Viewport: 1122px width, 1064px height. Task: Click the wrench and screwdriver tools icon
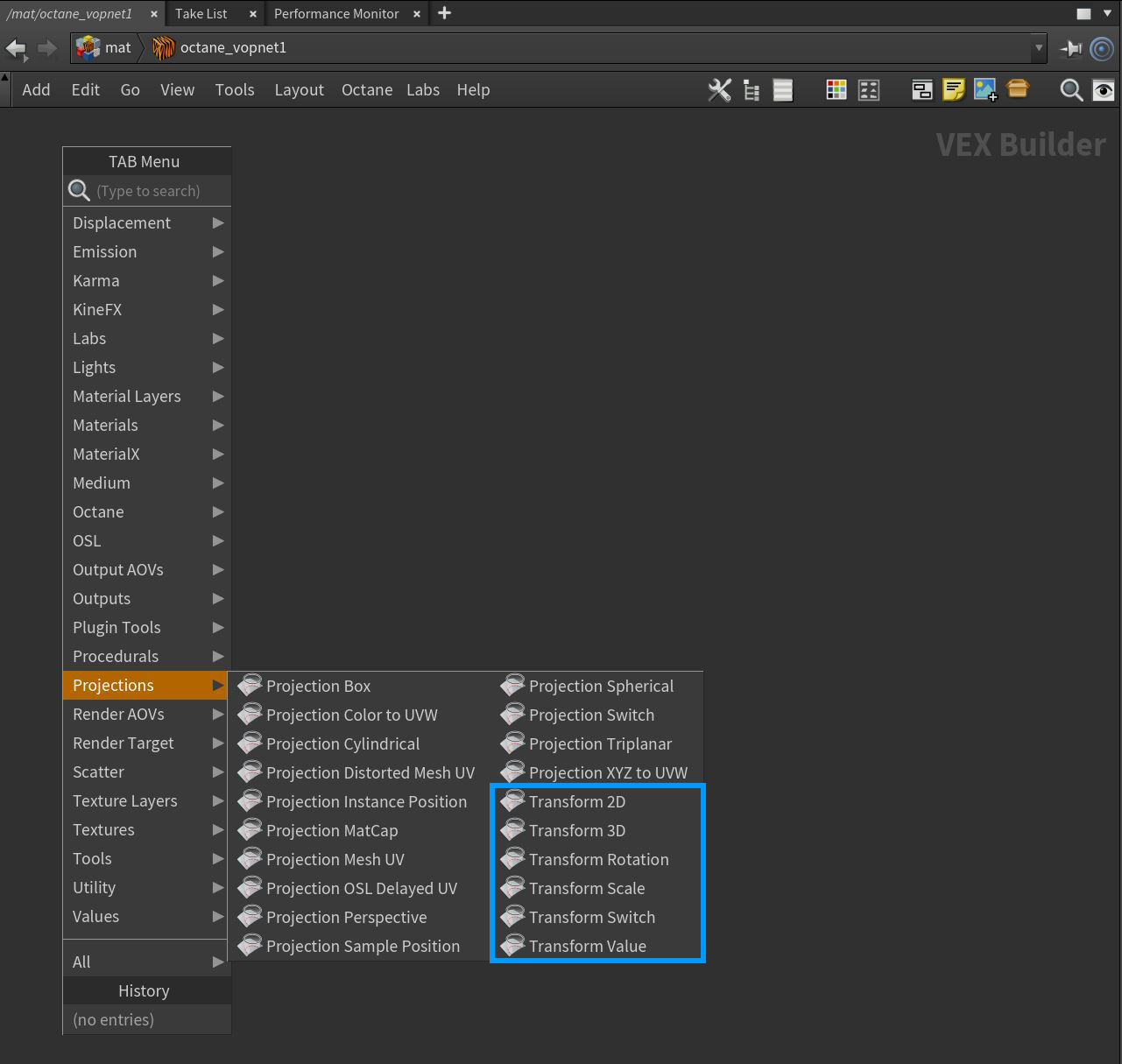click(x=719, y=89)
